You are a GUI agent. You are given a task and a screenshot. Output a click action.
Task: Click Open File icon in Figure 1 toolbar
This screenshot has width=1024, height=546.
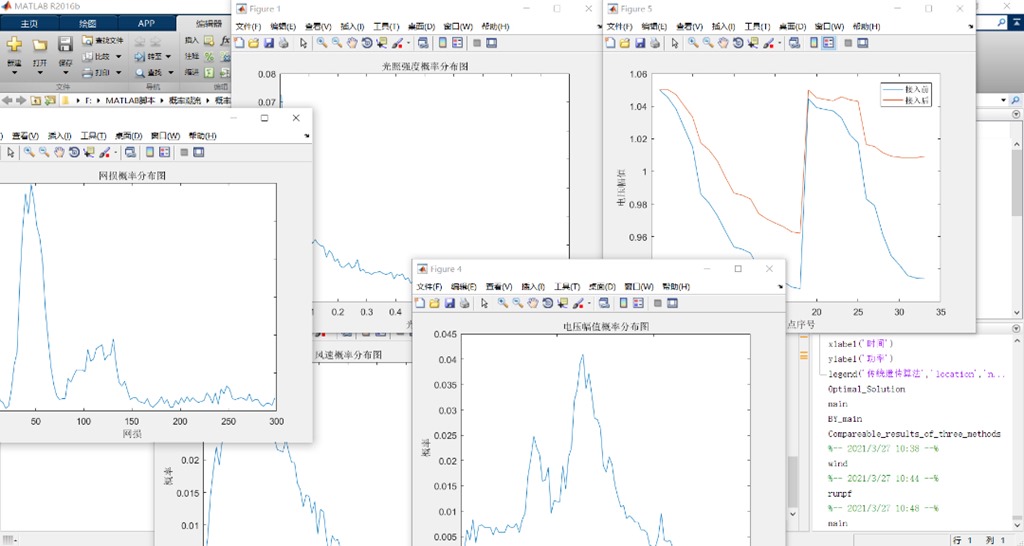click(253, 43)
